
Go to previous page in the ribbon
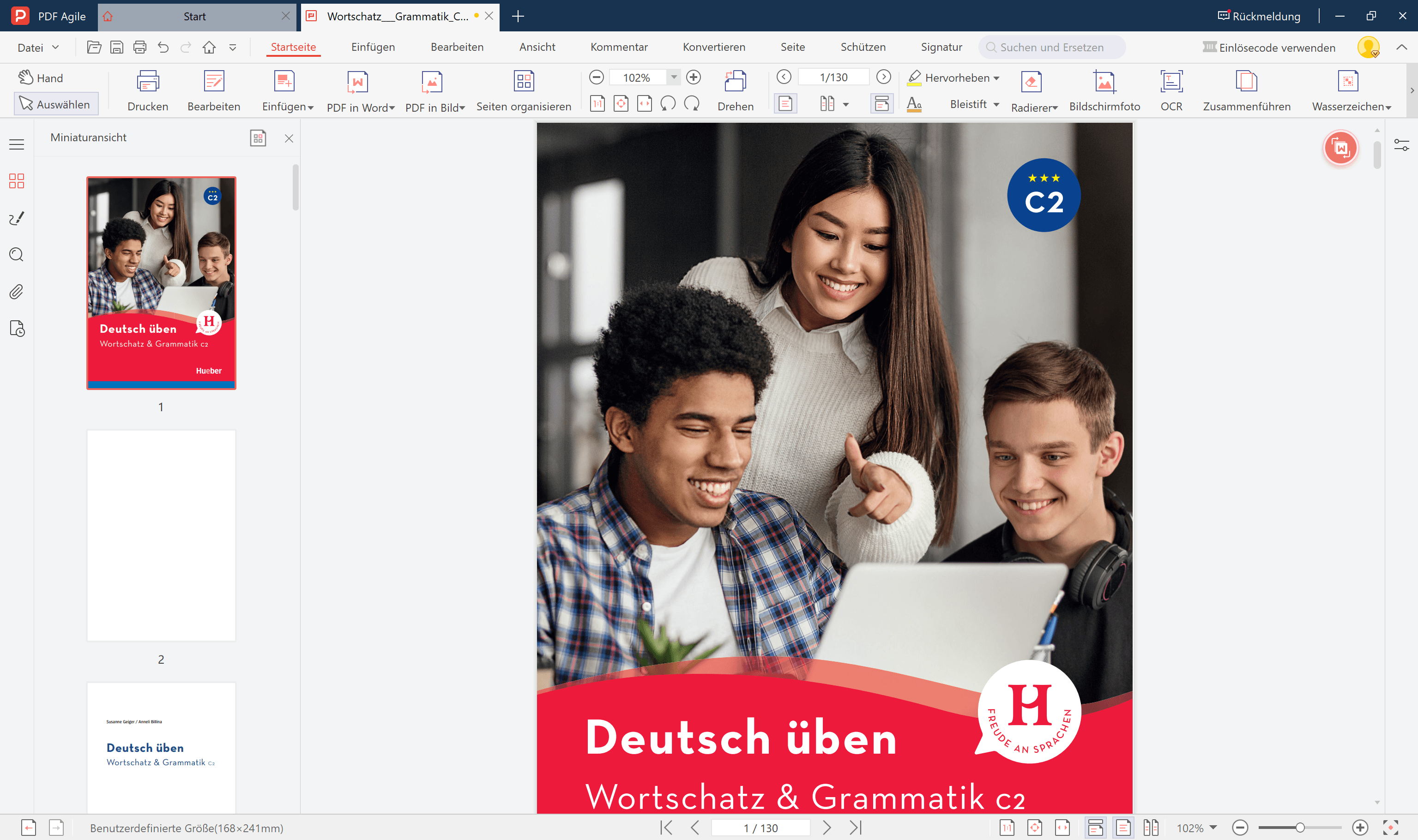click(784, 77)
